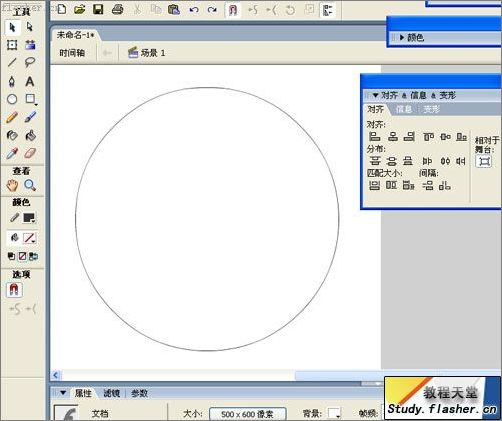Expand the 颜色 panel
502x421 pixels.
[x=402, y=37]
